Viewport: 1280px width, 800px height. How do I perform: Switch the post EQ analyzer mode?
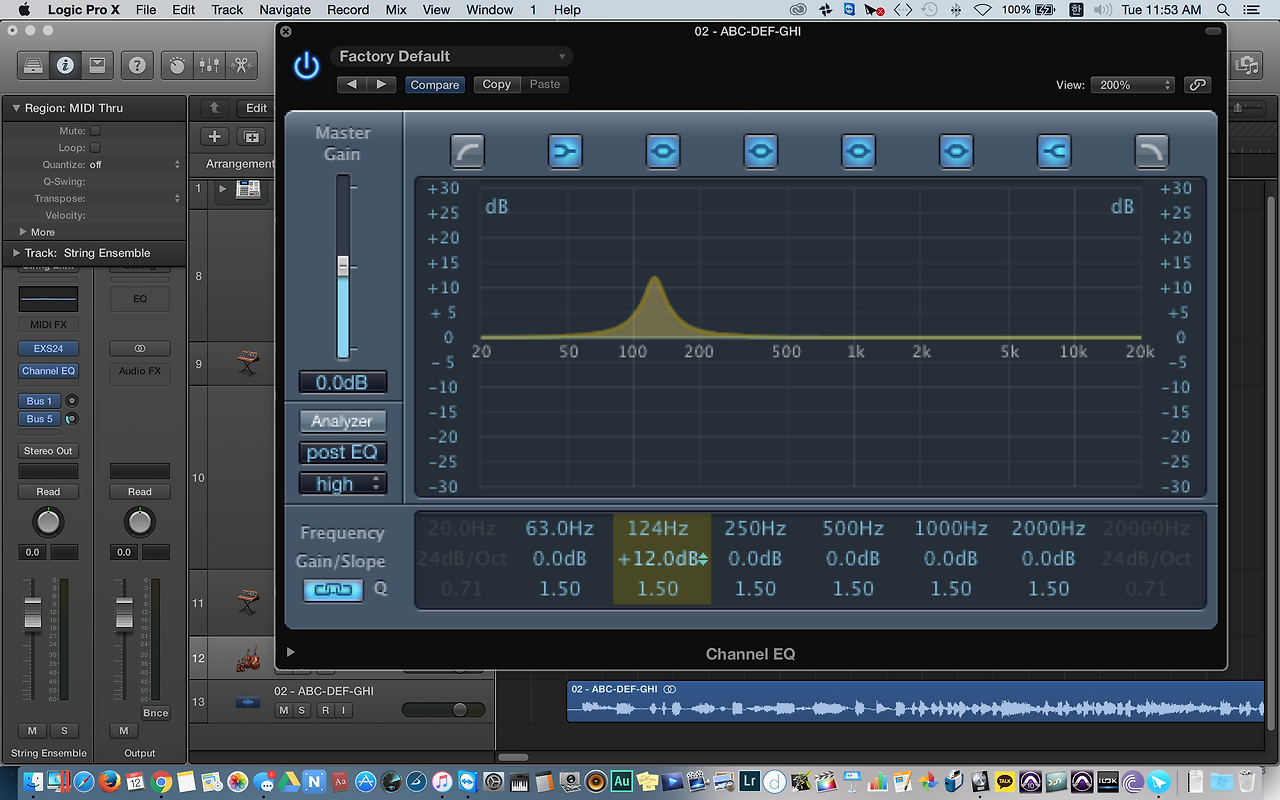[x=342, y=453]
